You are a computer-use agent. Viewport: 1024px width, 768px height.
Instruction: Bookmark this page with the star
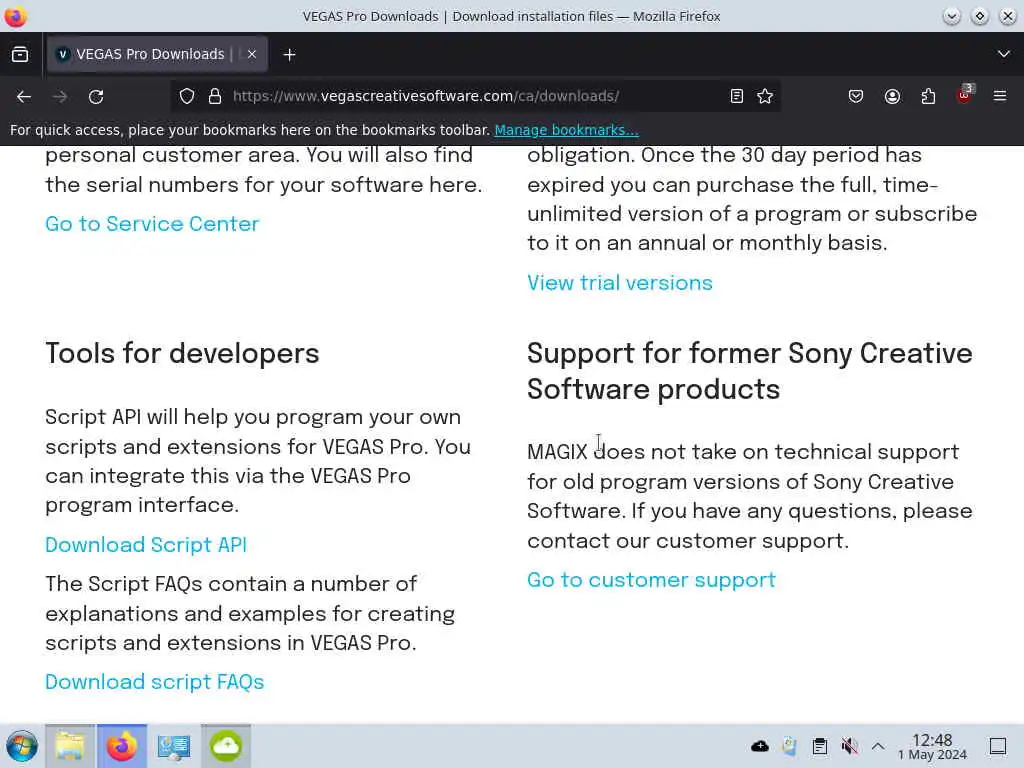[x=765, y=96]
